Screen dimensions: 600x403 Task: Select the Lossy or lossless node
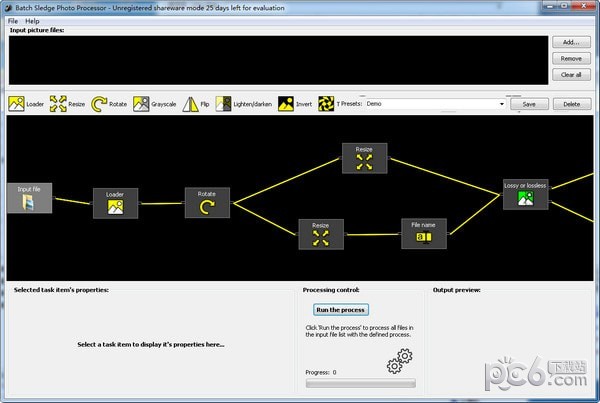pyautogui.click(x=525, y=194)
